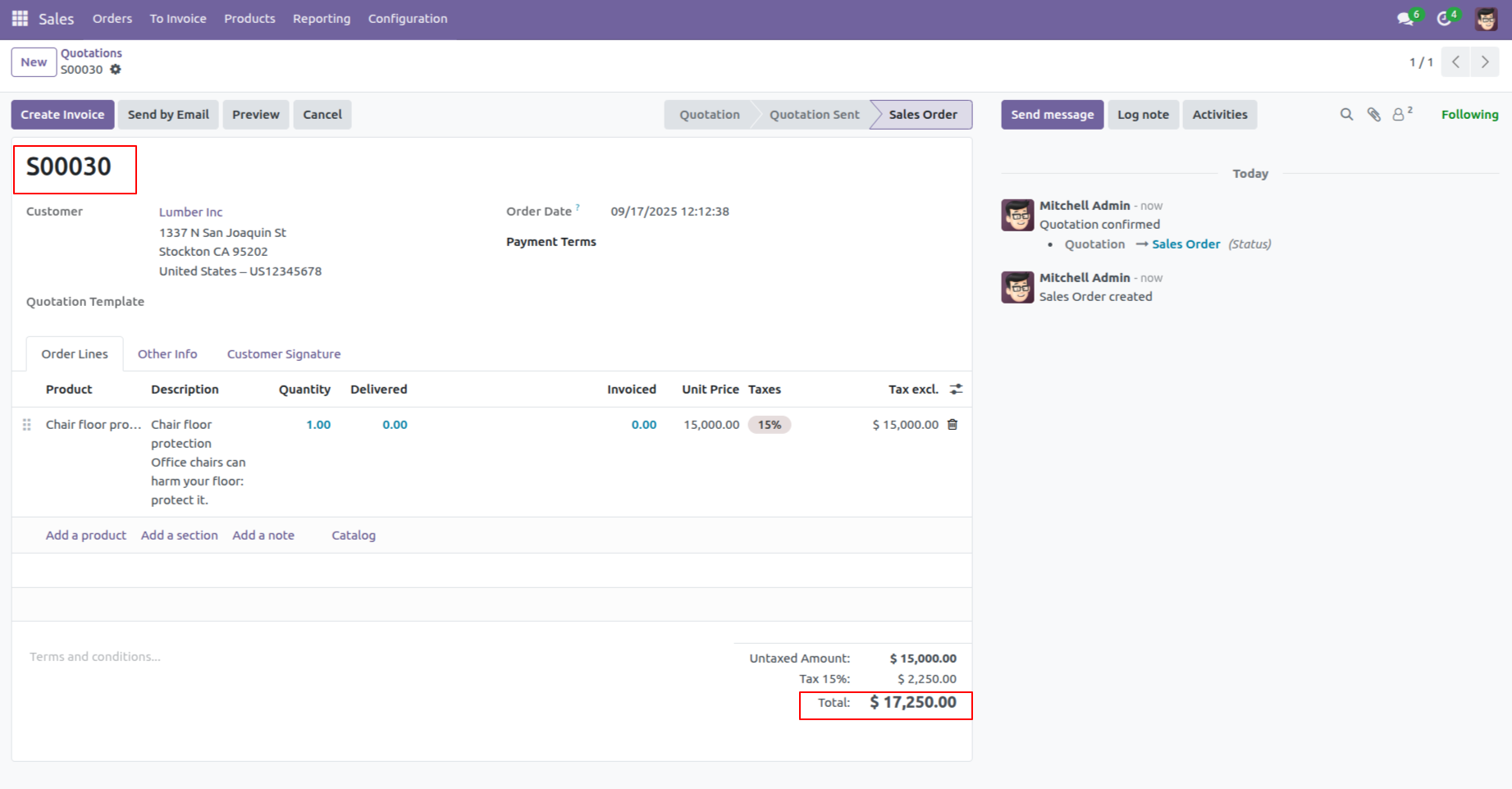Delete the Chair floor protection line

tap(952, 425)
